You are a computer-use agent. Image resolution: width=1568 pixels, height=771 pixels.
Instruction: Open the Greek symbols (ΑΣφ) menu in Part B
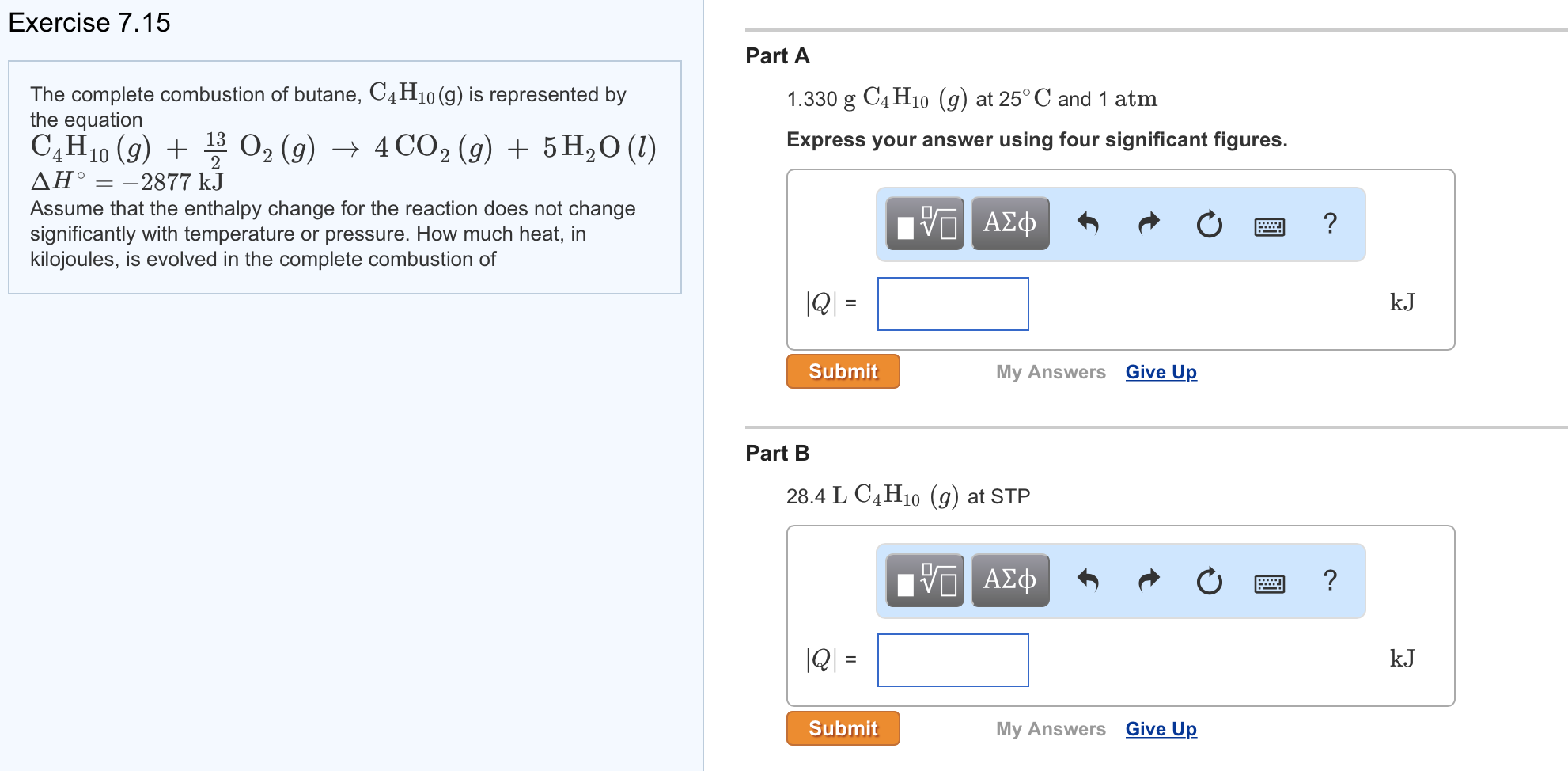(x=1010, y=580)
